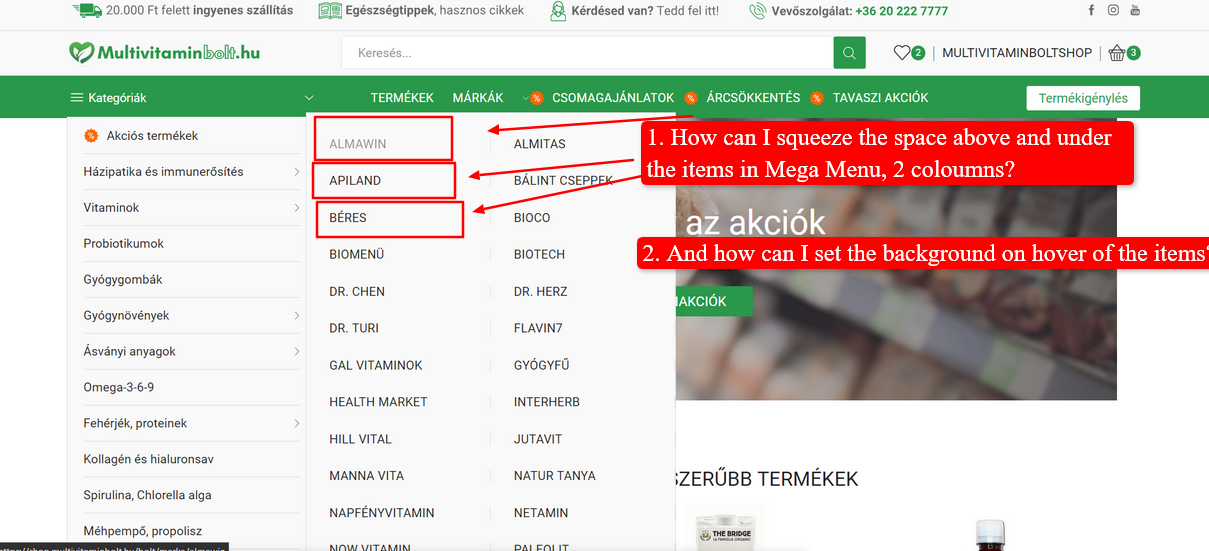This screenshot has width=1209, height=551.
Task: Expand Házipatika és immunerősítés submenu arrow
Action: pos(297,172)
